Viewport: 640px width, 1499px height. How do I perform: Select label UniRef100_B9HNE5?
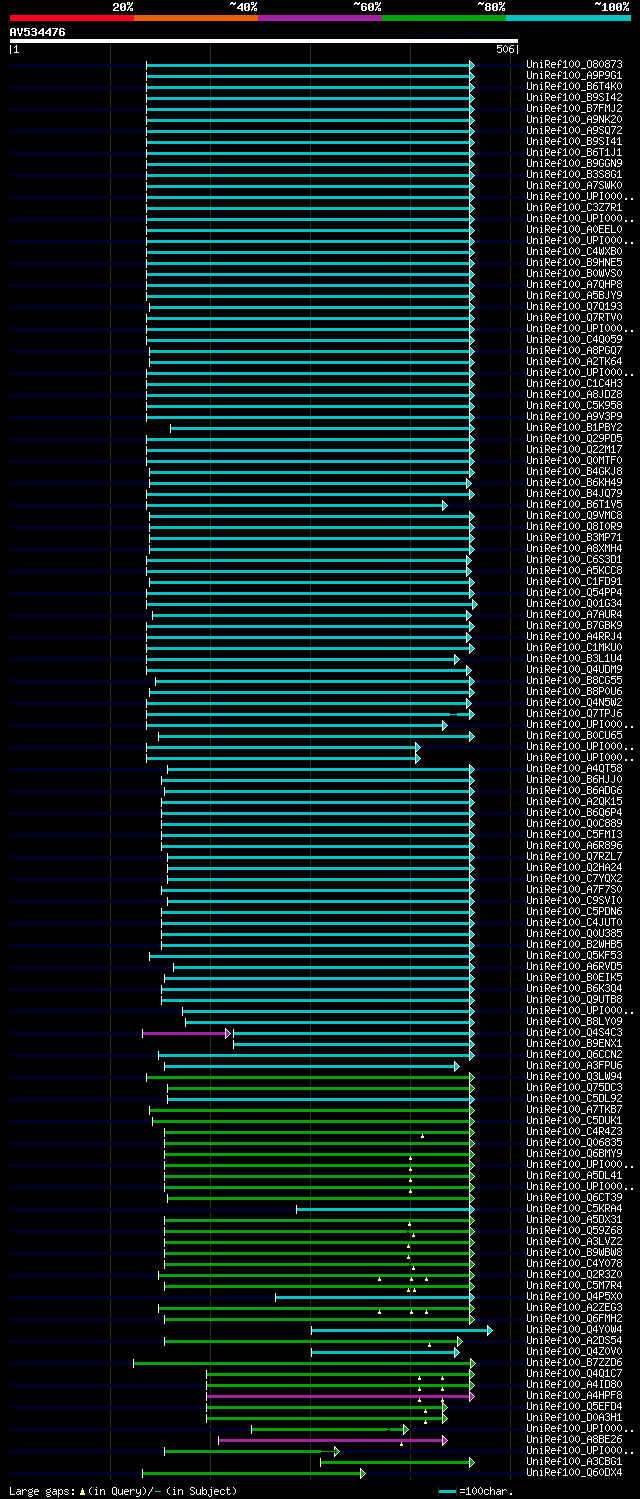tap(574, 263)
